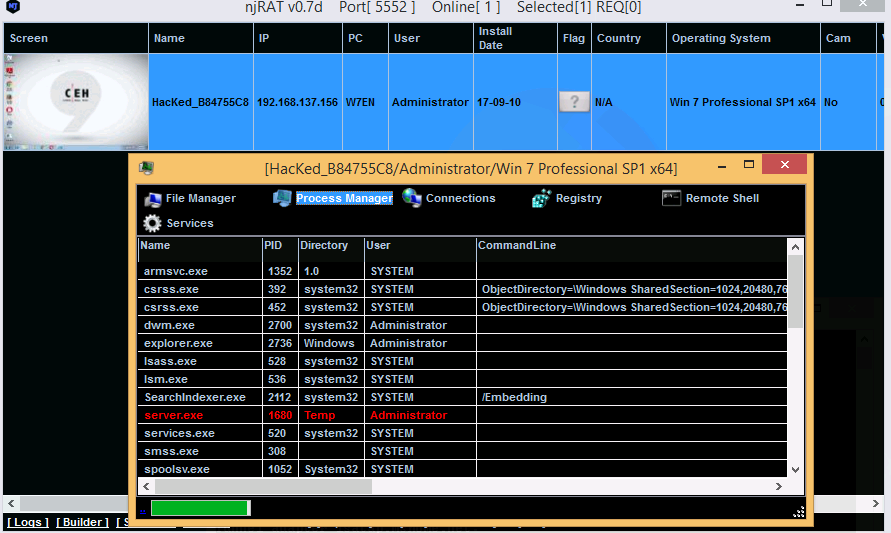
Task: Click njRAT app icon in title bar
Action: tap(13, 7)
